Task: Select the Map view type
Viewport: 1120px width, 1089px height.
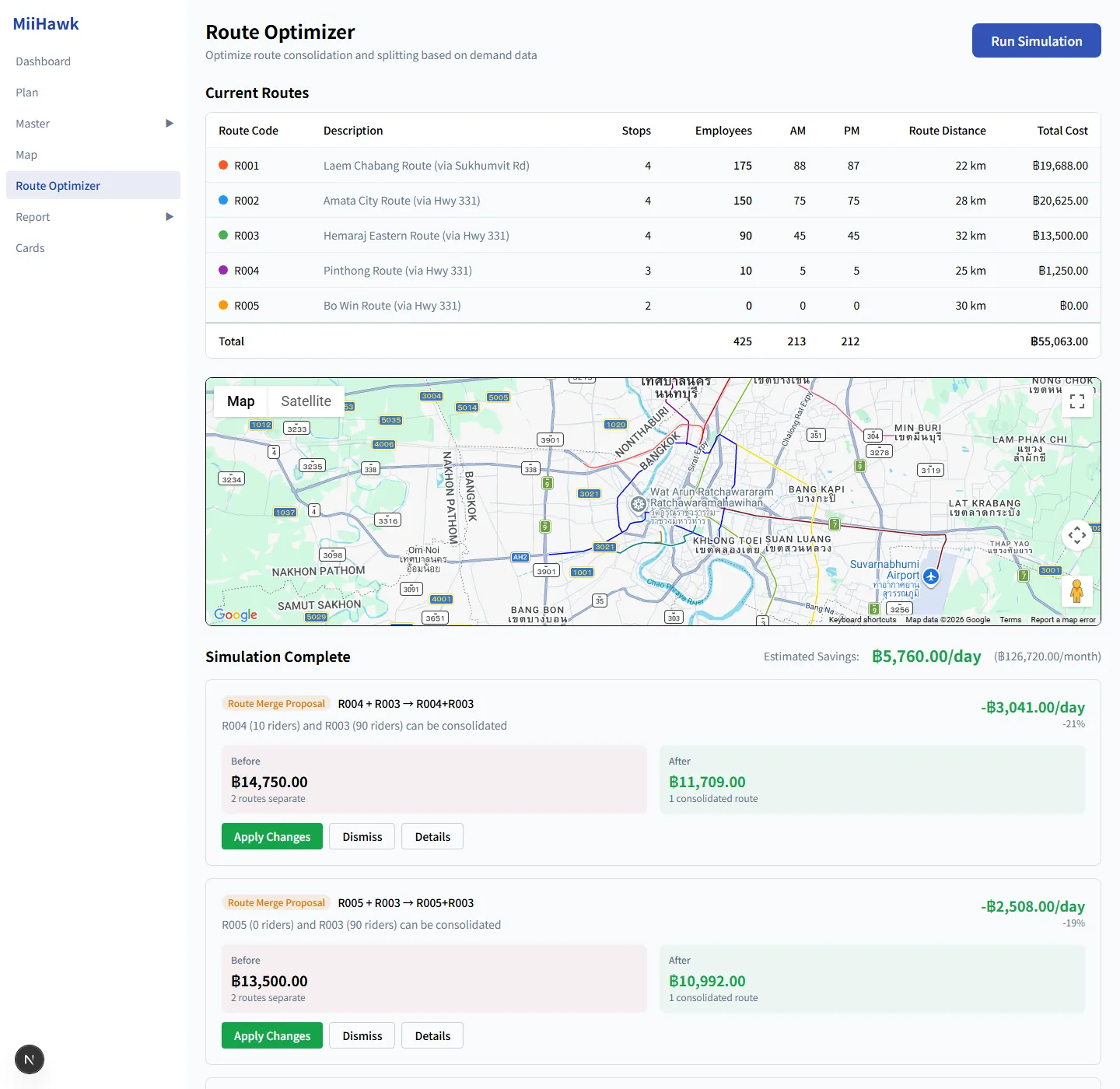Action: click(x=241, y=401)
